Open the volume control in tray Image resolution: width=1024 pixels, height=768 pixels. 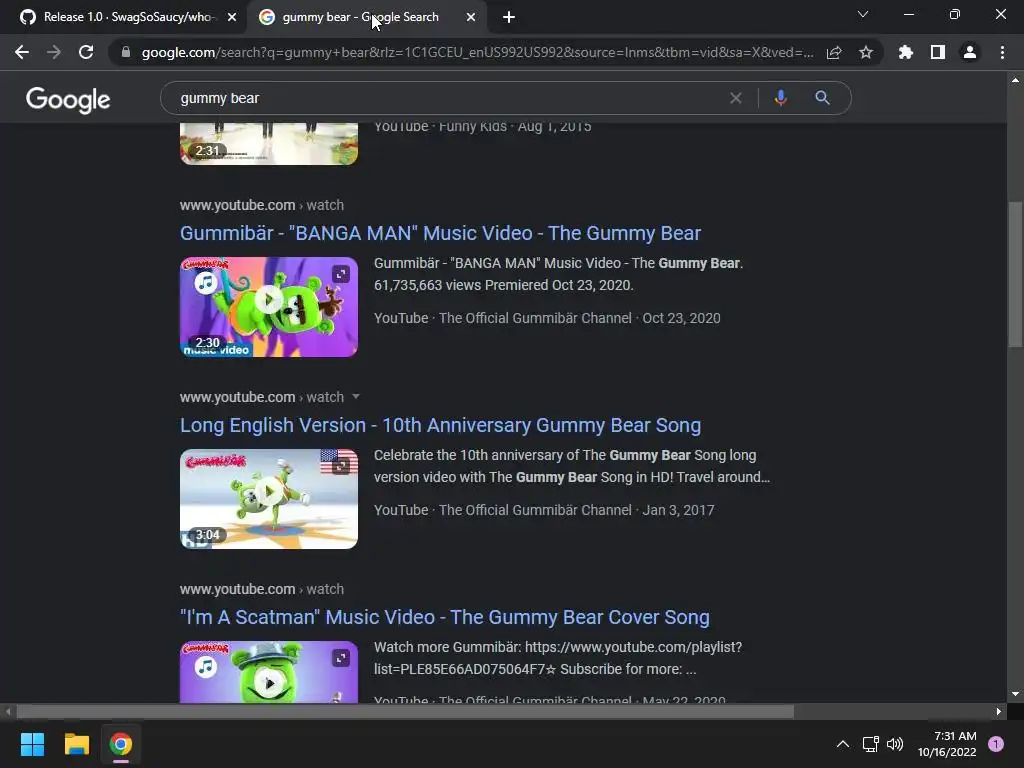point(895,744)
